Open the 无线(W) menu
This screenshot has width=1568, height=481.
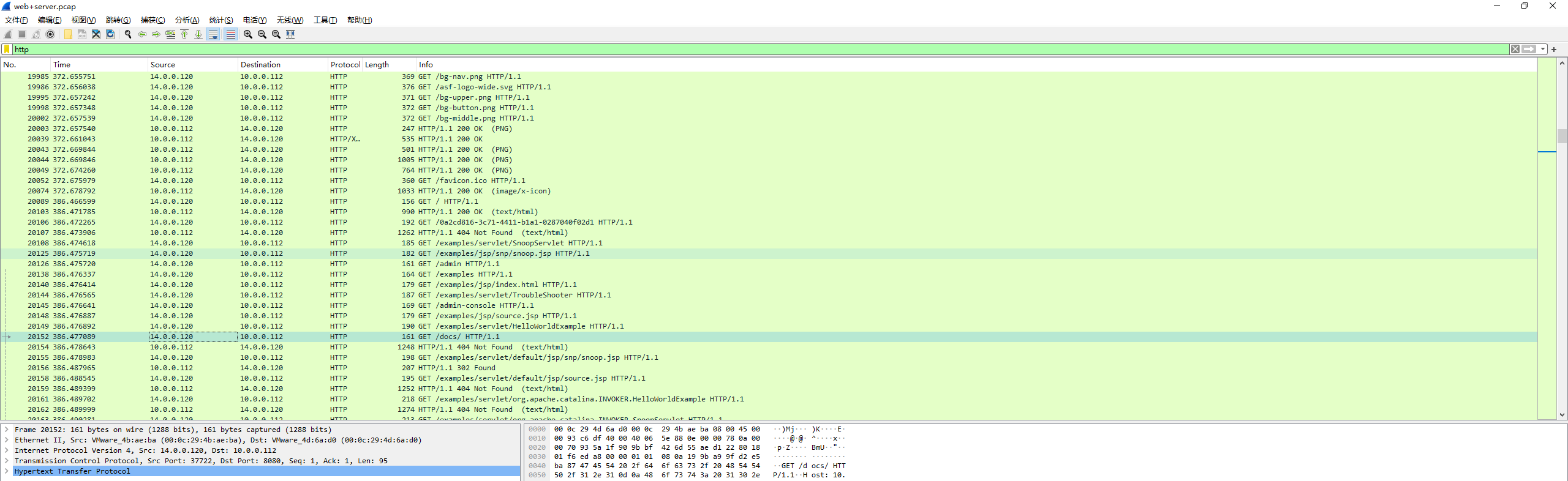(x=290, y=20)
